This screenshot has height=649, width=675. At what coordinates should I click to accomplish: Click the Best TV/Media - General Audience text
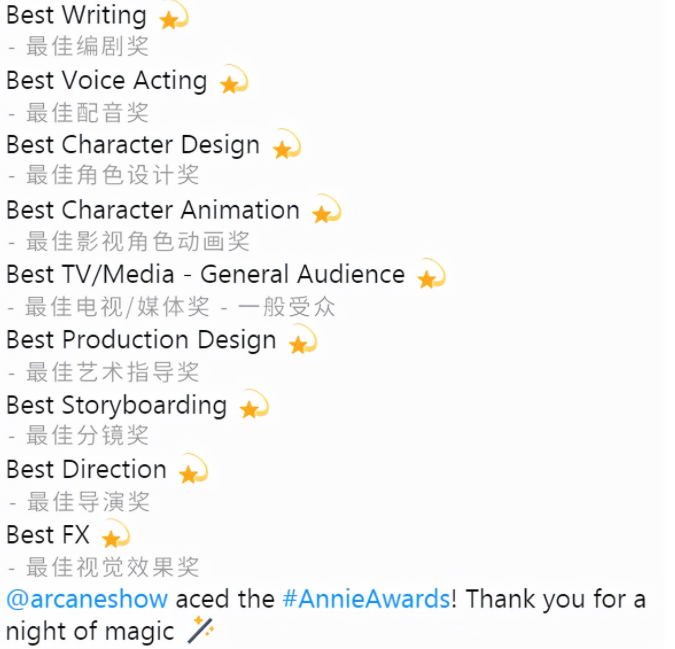(x=205, y=274)
